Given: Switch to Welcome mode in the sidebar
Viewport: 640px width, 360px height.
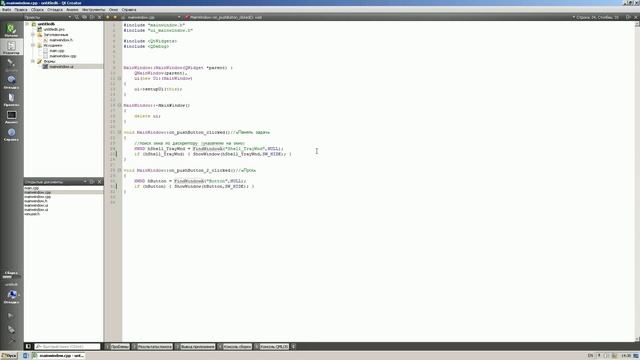Looking at the screenshot, I should pyautogui.click(x=11, y=30).
